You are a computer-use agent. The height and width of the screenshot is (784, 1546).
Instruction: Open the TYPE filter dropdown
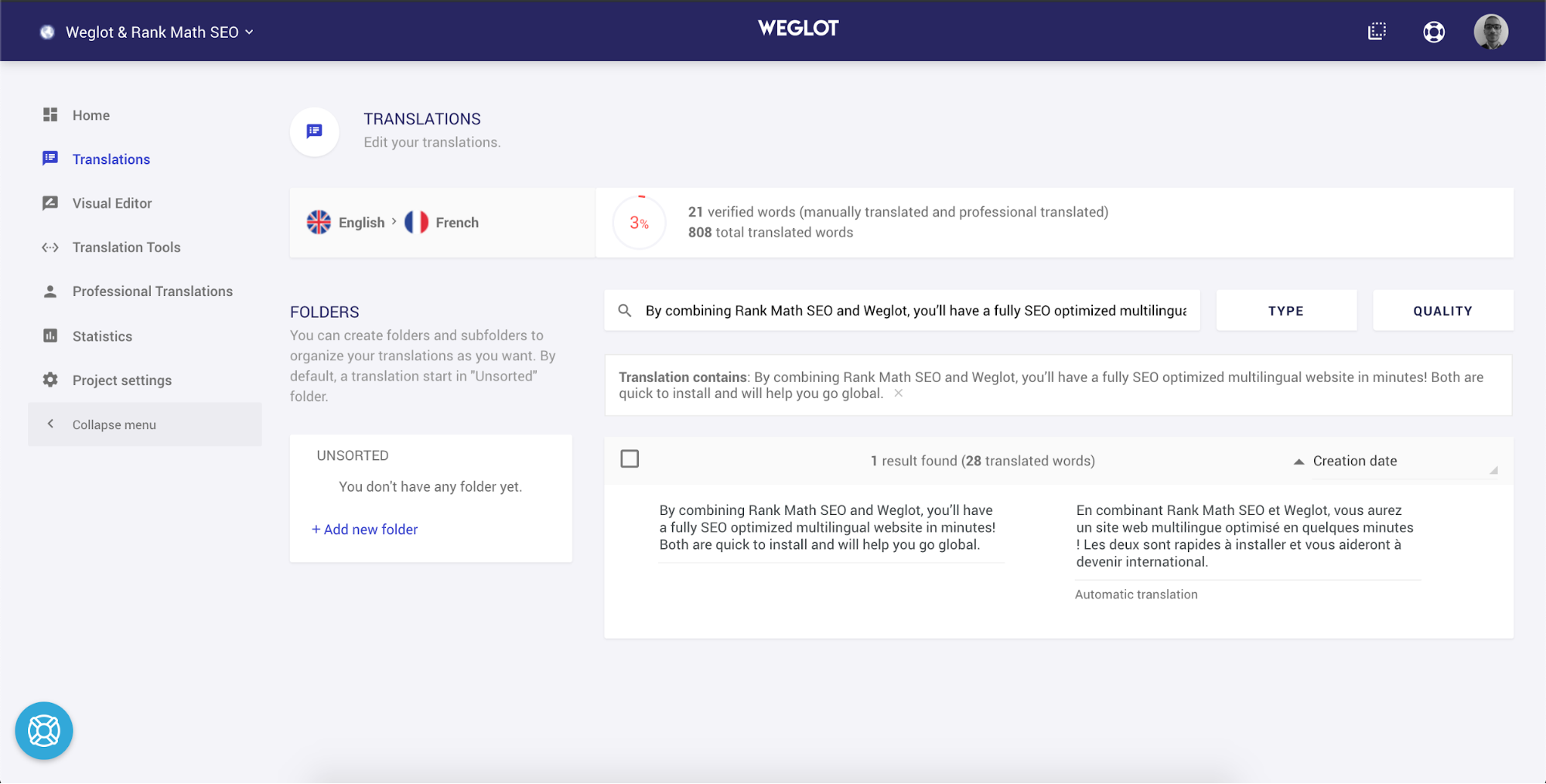click(x=1285, y=311)
